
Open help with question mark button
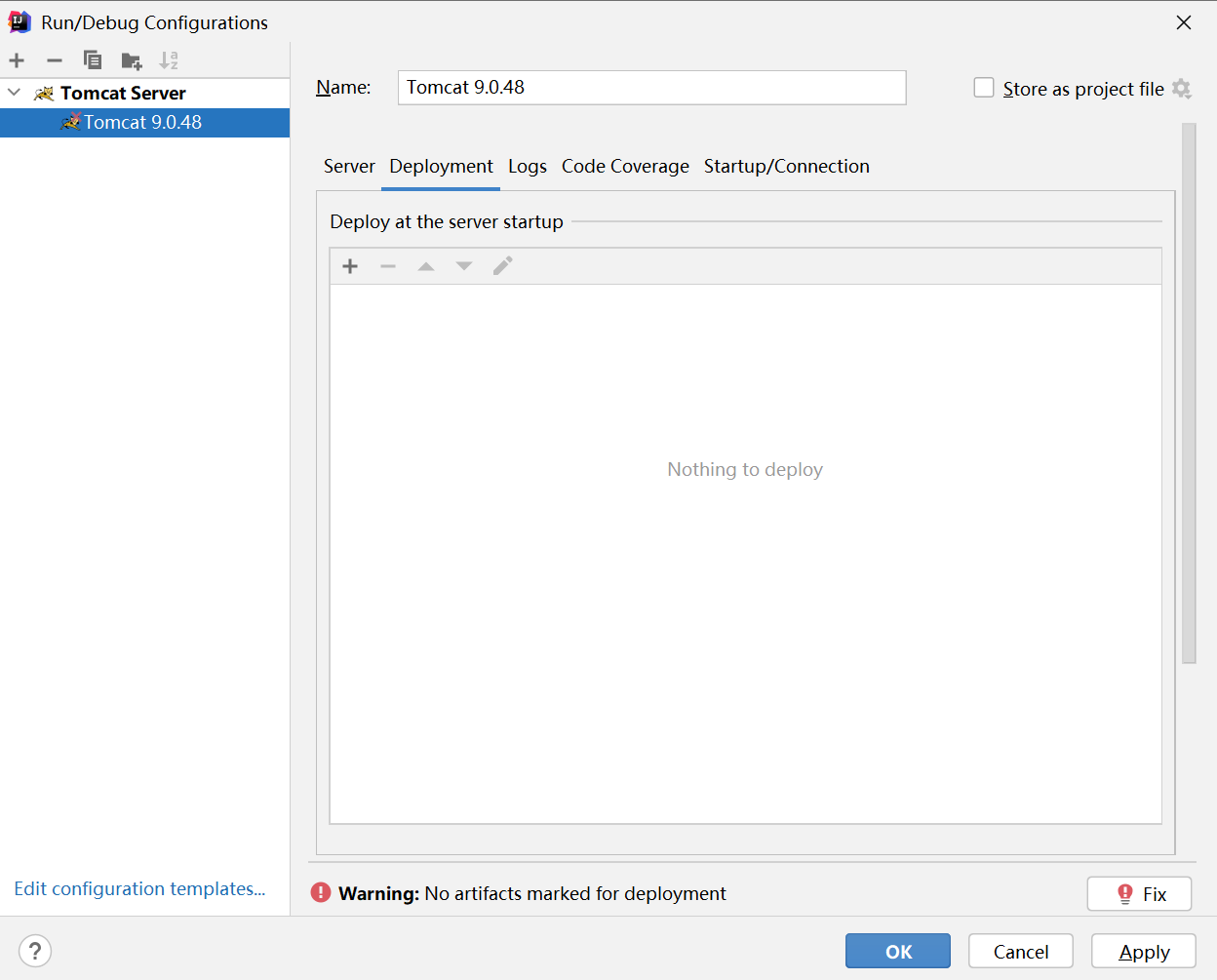(35, 951)
